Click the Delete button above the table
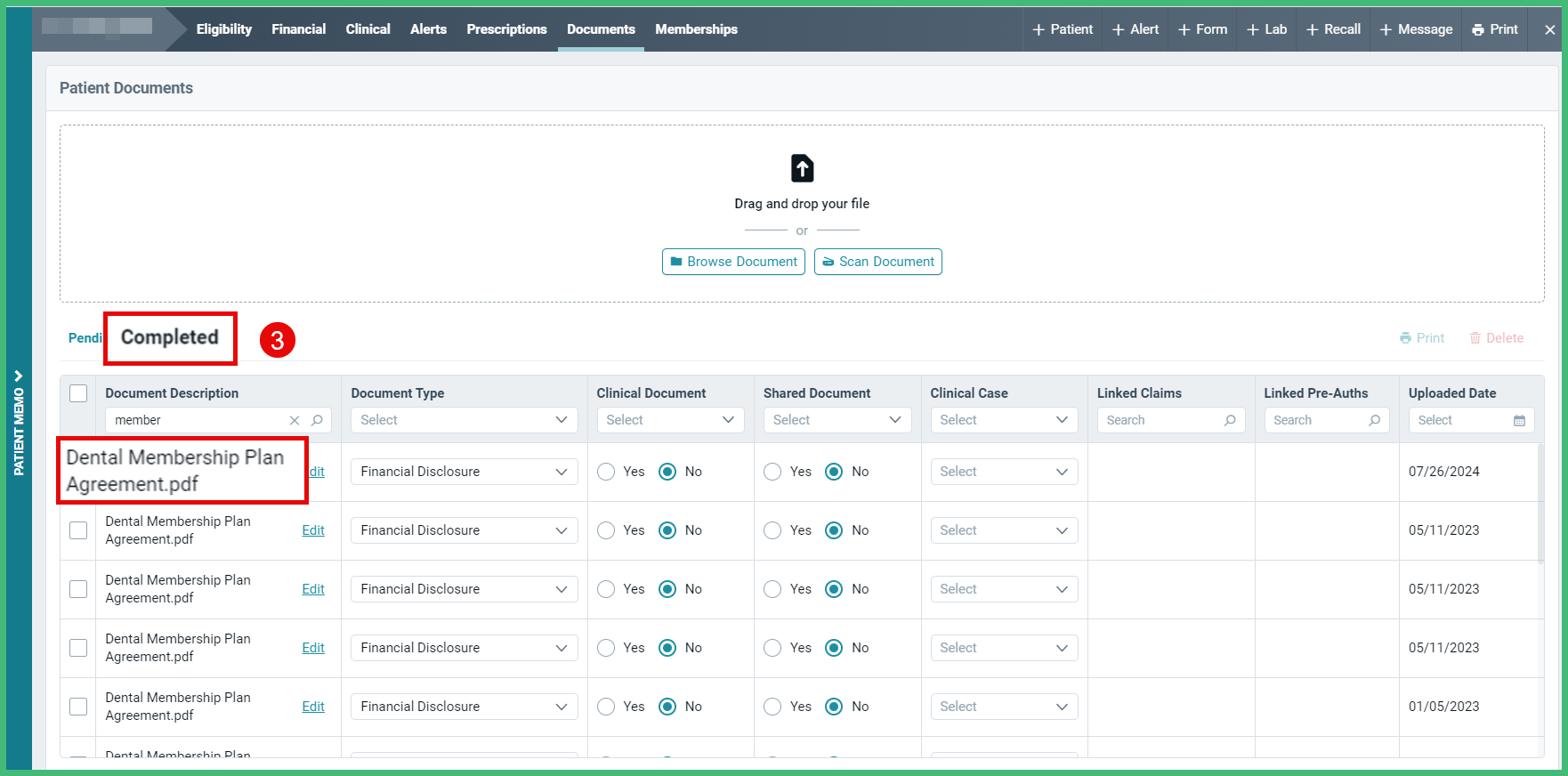 point(1497,338)
